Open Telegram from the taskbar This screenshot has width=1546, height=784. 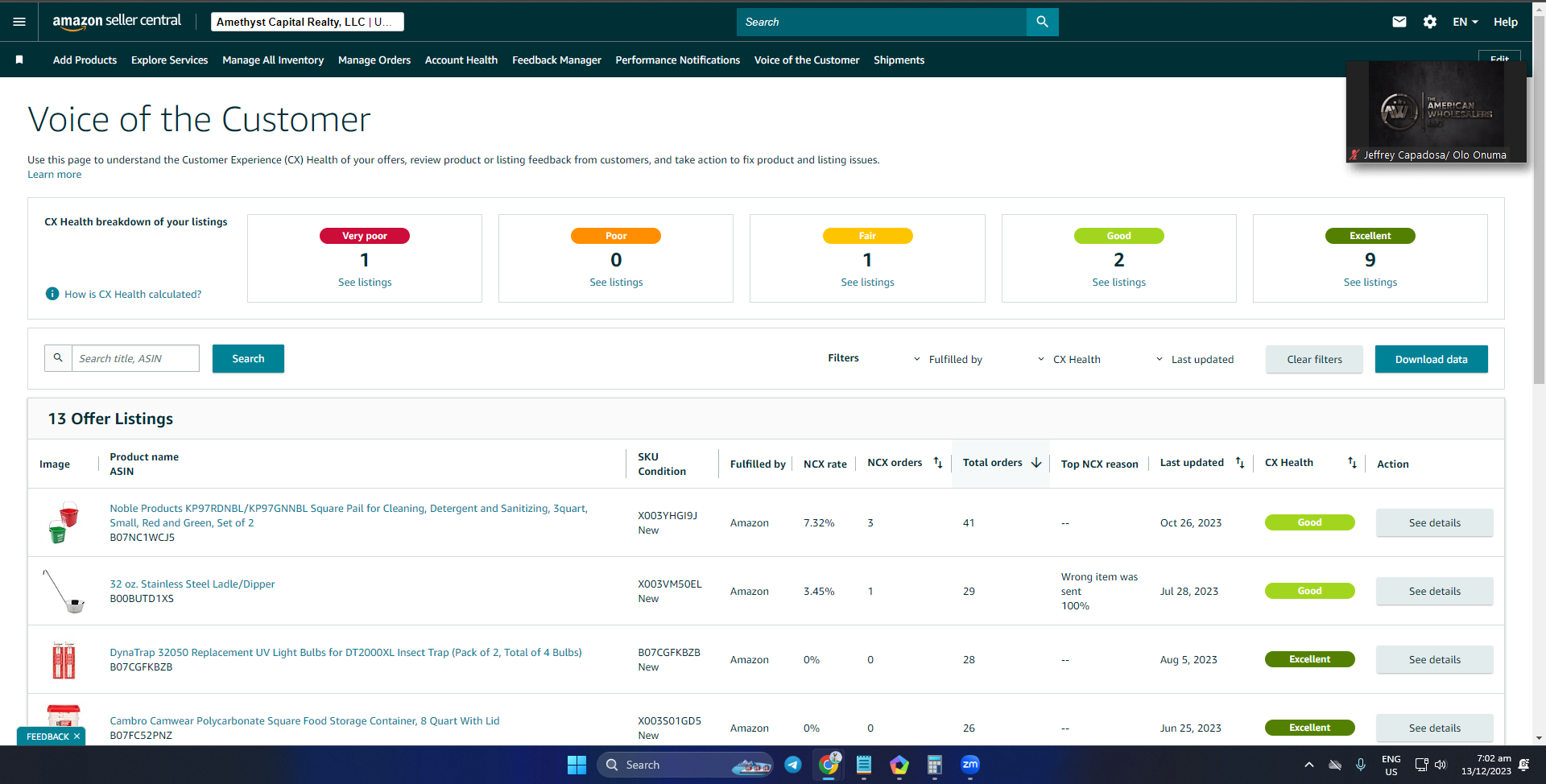793,765
